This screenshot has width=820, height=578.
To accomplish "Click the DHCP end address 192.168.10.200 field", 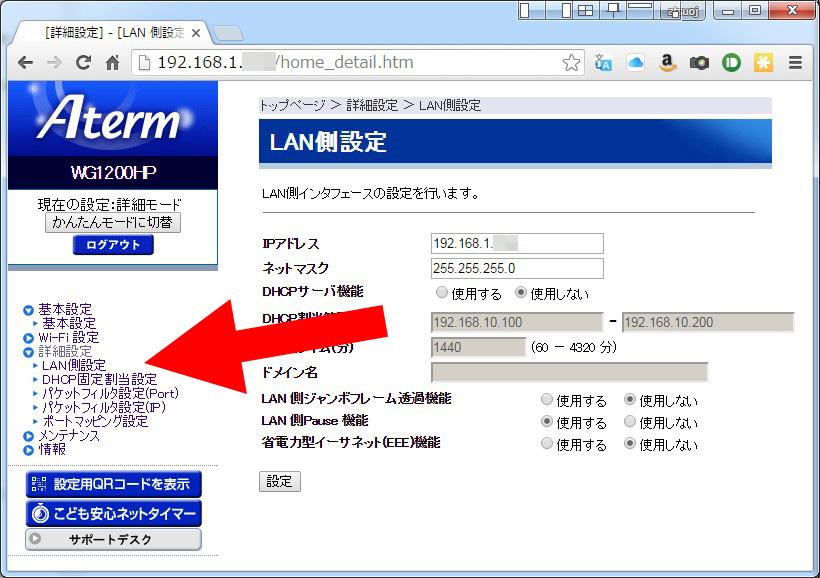I will point(708,322).
